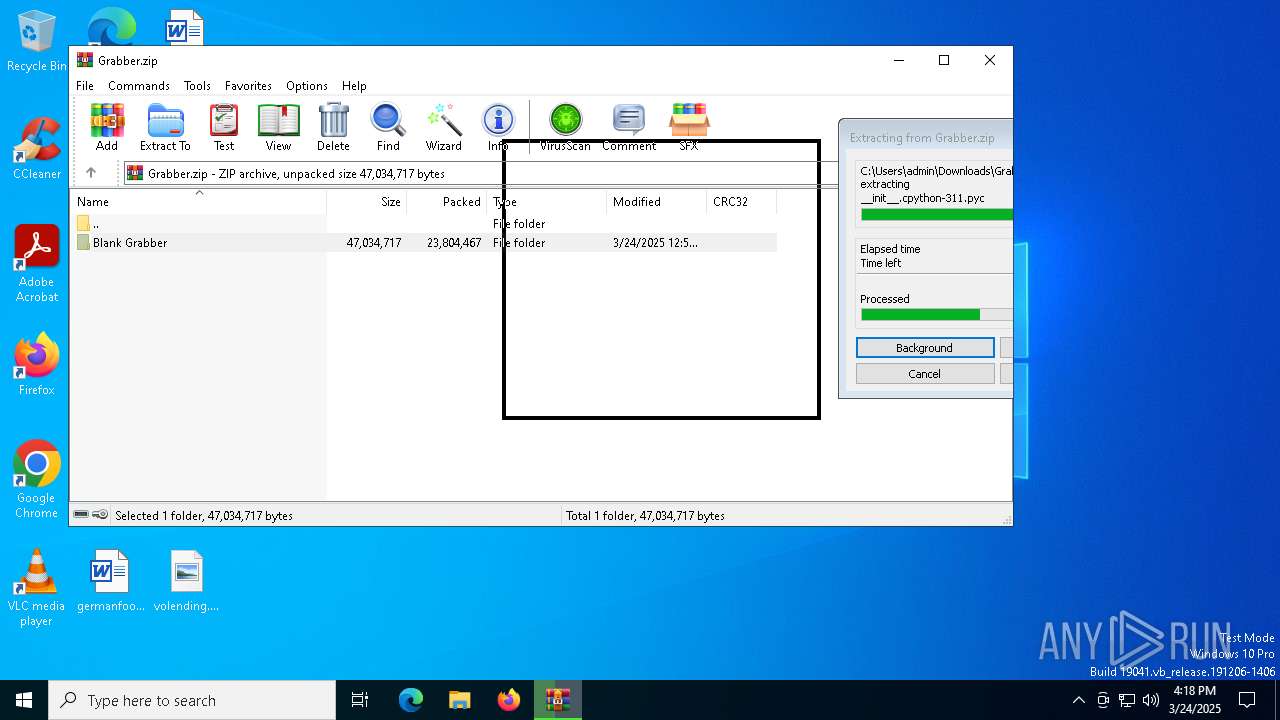Go up one folder level arrow
Image resolution: width=1280 pixels, height=720 pixels.
coord(91,173)
